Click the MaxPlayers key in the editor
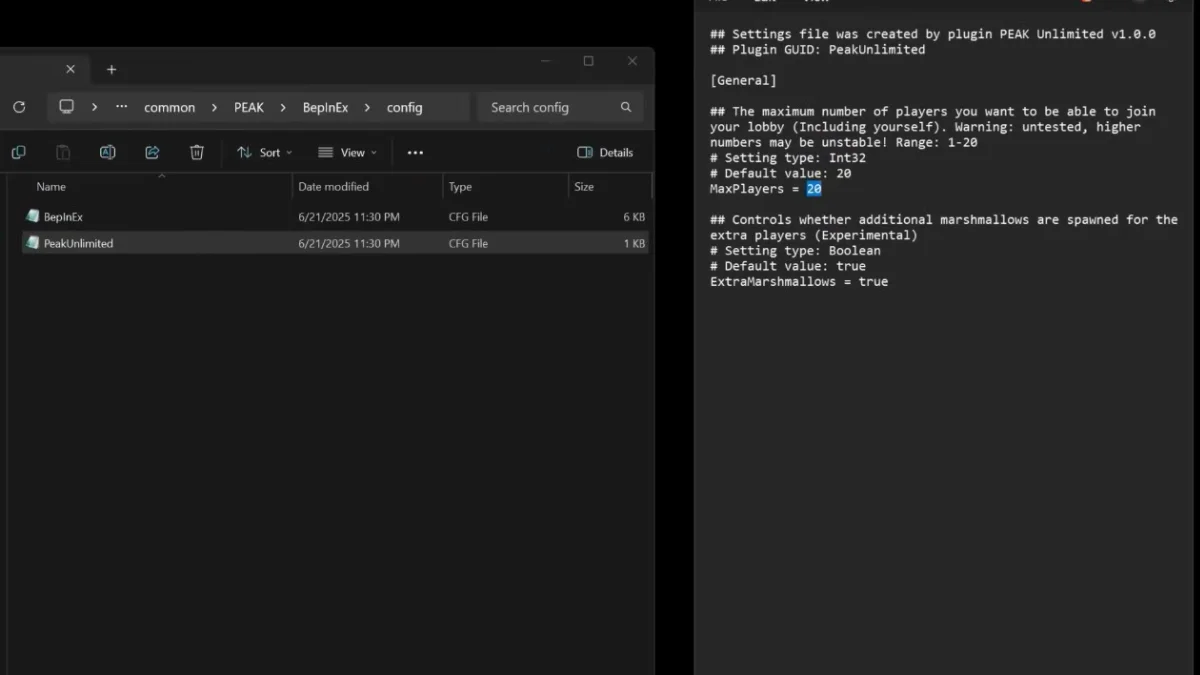This screenshot has height=675, width=1200. tap(747, 188)
